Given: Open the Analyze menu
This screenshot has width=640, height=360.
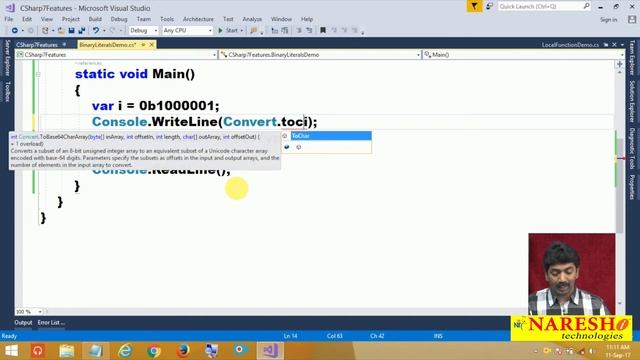Looking at the screenshot, I should point(252,19).
